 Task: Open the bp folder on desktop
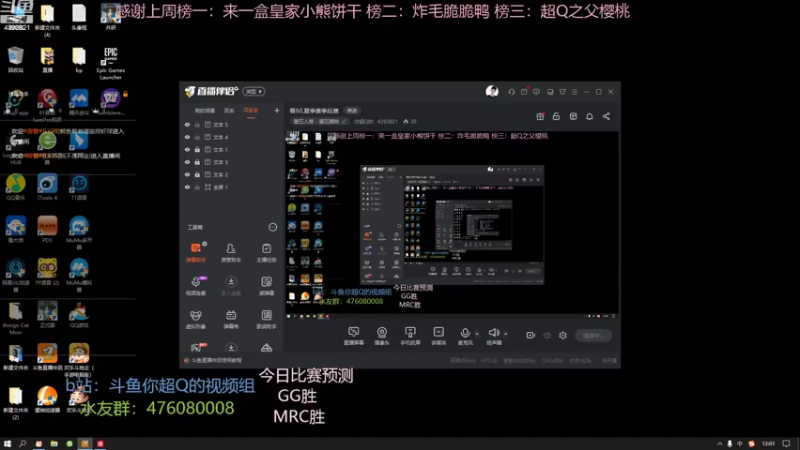79,60
